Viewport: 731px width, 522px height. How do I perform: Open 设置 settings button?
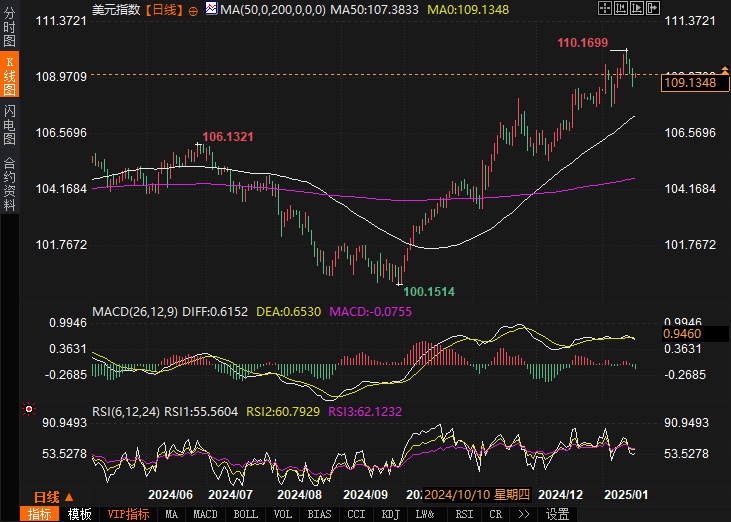click(557, 514)
